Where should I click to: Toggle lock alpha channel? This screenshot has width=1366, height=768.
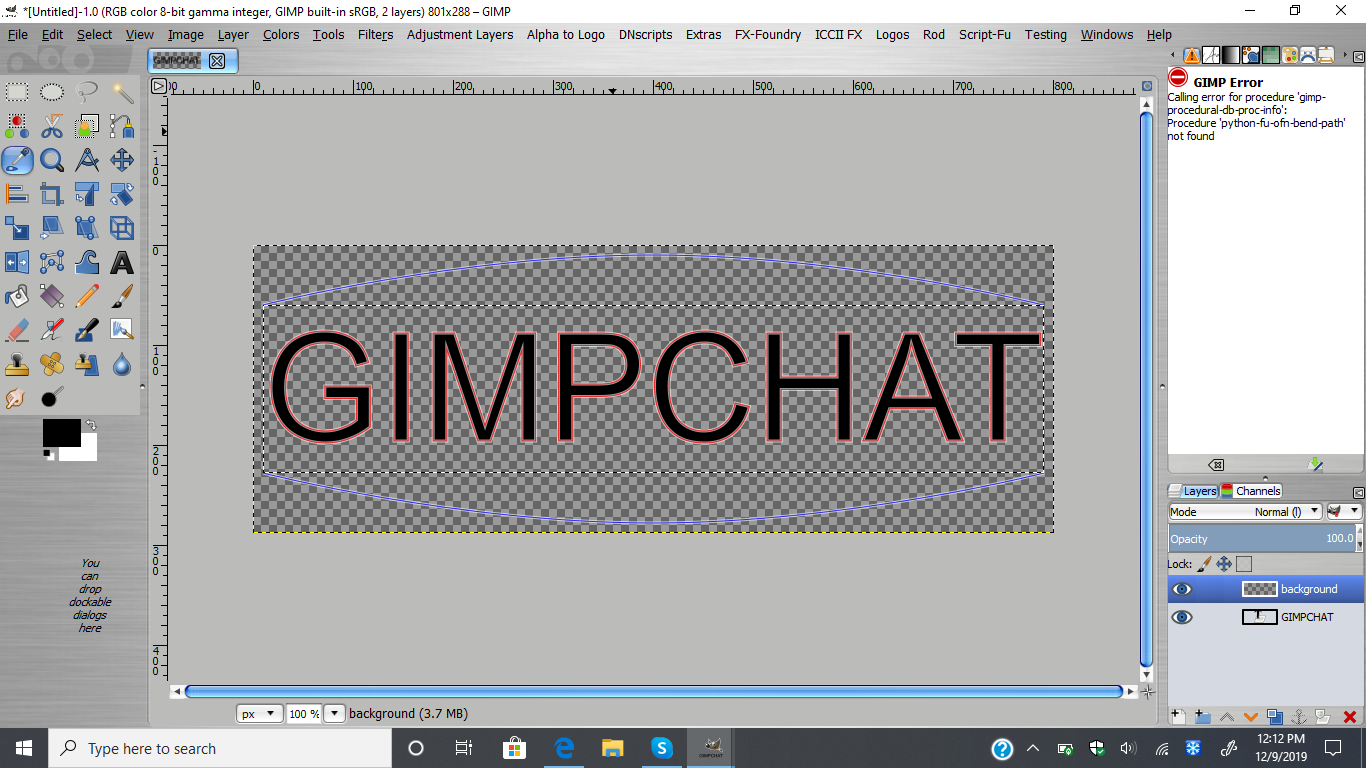coord(1244,564)
